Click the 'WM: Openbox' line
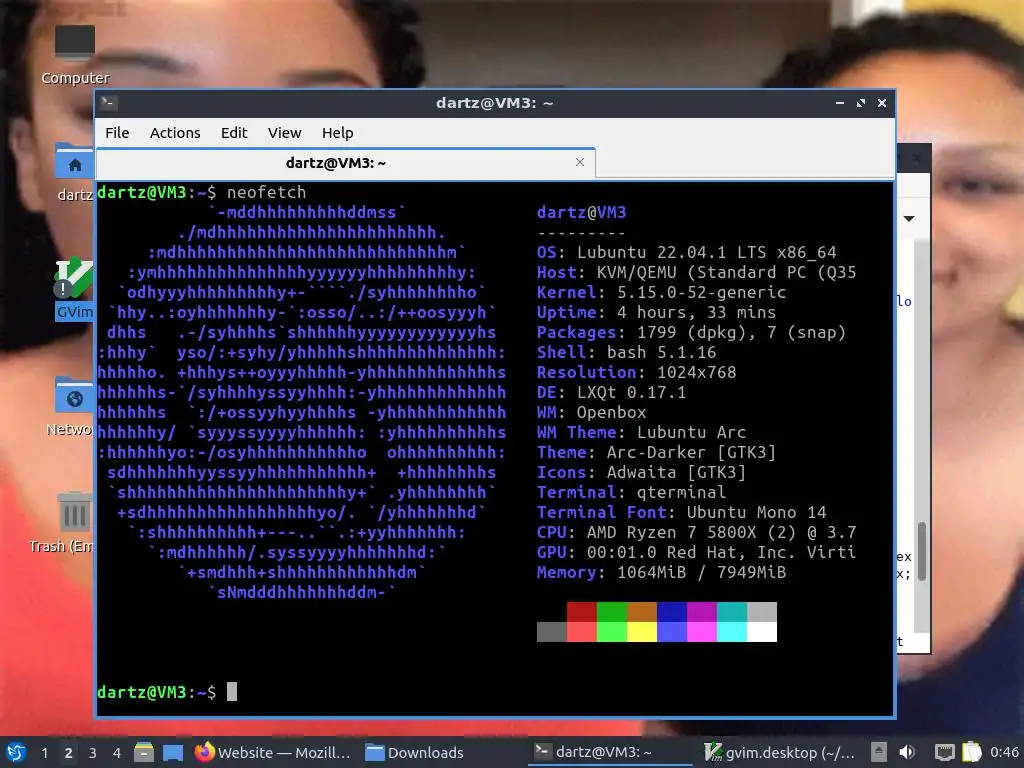The width and height of the screenshot is (1024, 768). pos(592,412)
